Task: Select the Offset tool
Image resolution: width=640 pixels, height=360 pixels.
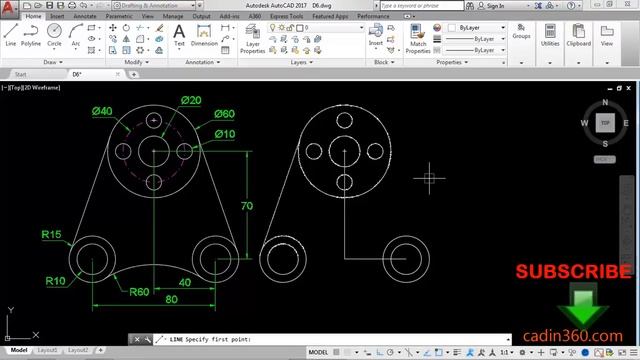Action: pyautogui.click(x=160, y=50)
